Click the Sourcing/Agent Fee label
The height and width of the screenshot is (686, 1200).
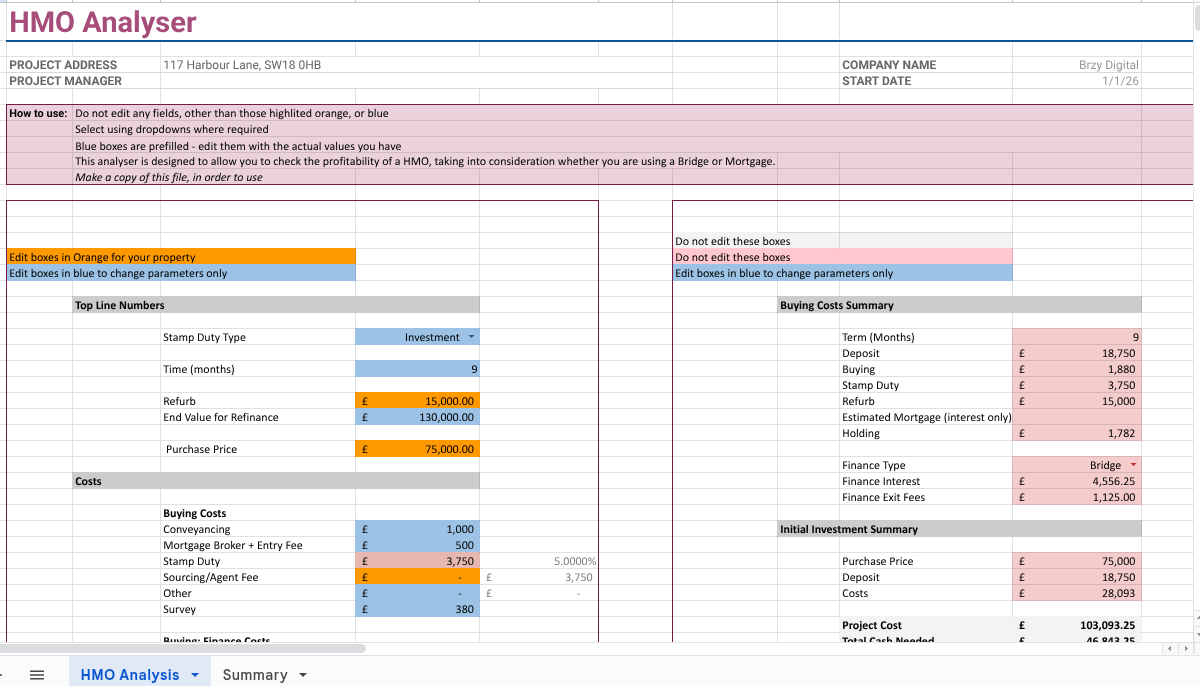211,577
